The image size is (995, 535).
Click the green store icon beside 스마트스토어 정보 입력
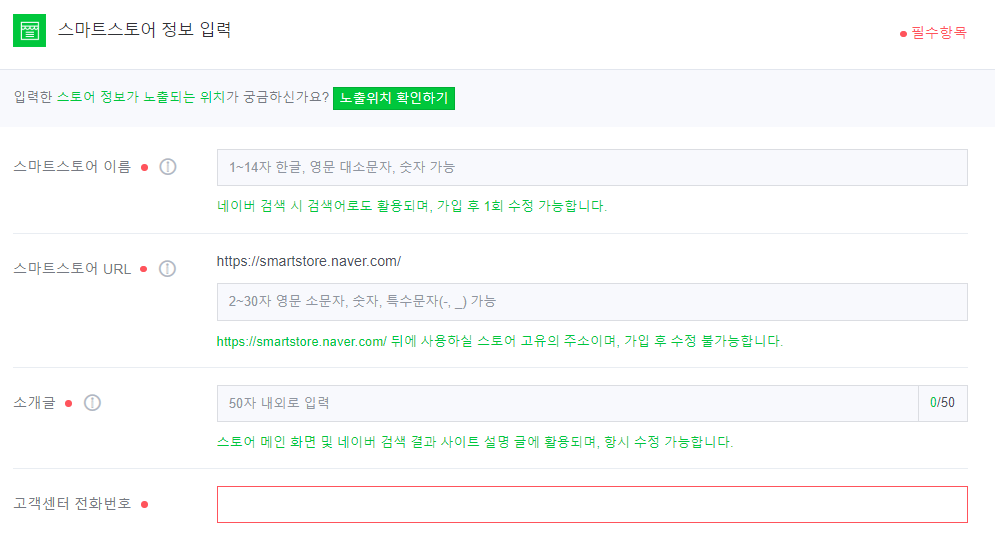click(x=29, y=30)
